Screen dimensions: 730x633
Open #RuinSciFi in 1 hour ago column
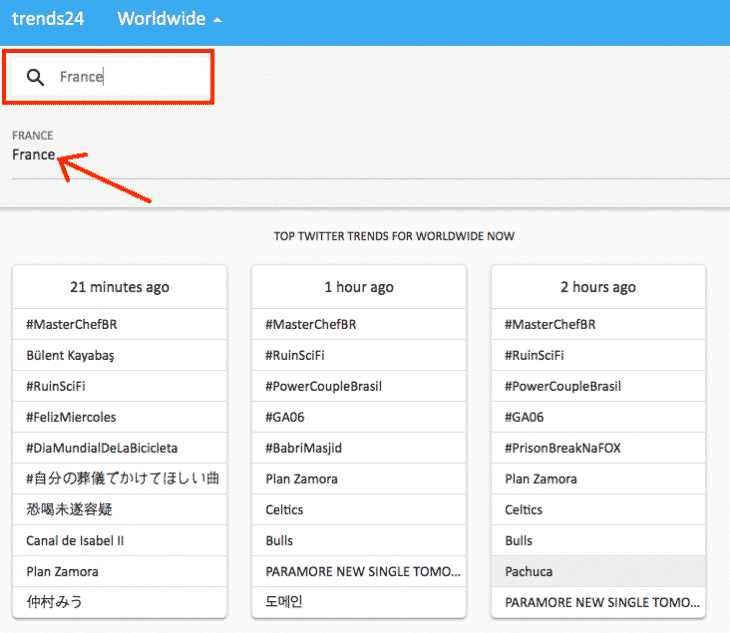pyautogui.click(x=295, y=356)
